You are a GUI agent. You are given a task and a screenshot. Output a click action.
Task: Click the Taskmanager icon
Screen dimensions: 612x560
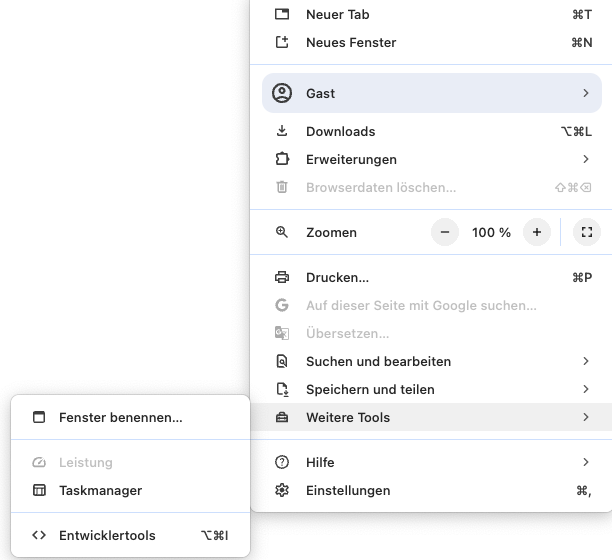tap(39, 490)
